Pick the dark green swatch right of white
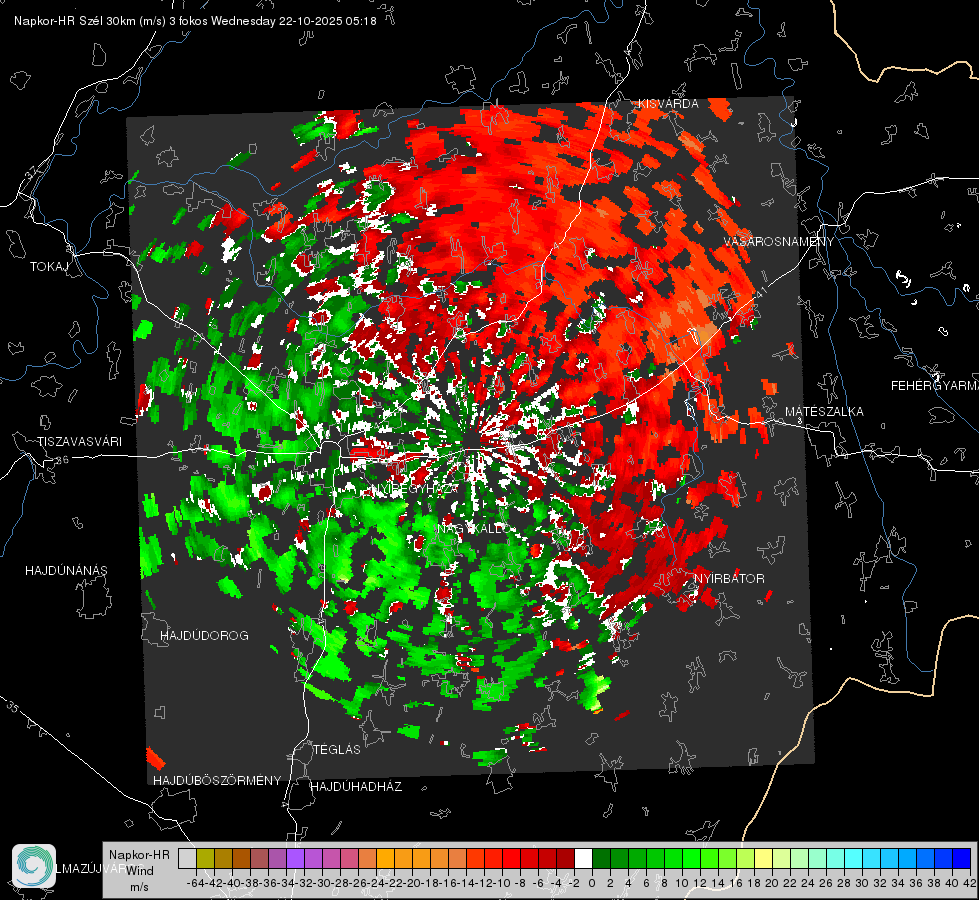Screen dimensions: 979x900 coord(601,858)
